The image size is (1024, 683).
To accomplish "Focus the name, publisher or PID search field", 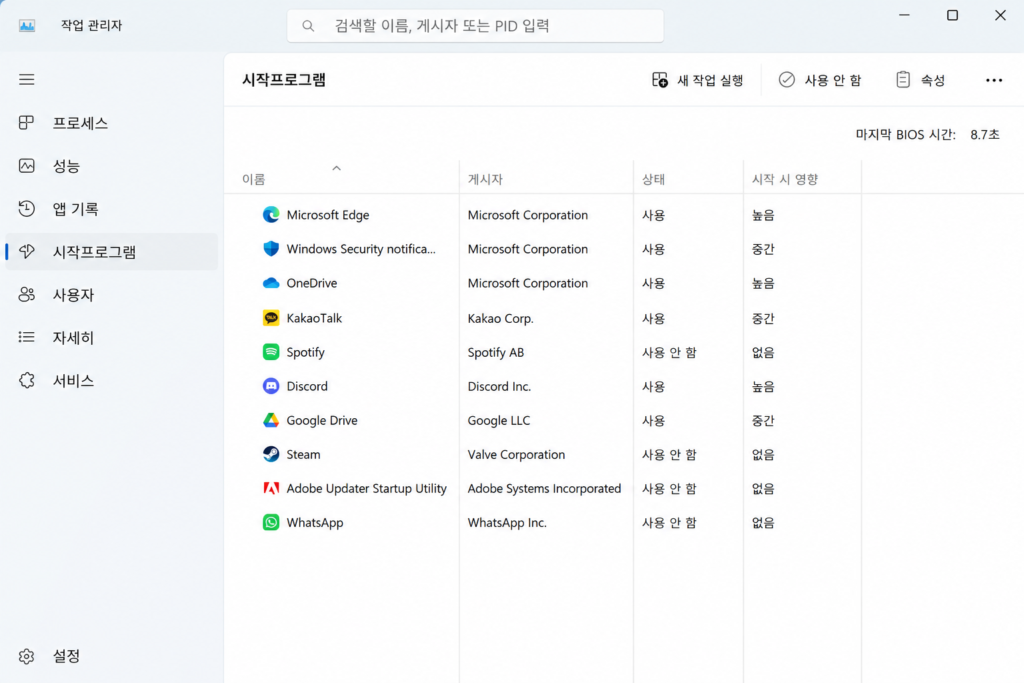I will click(x=475, y=26).
